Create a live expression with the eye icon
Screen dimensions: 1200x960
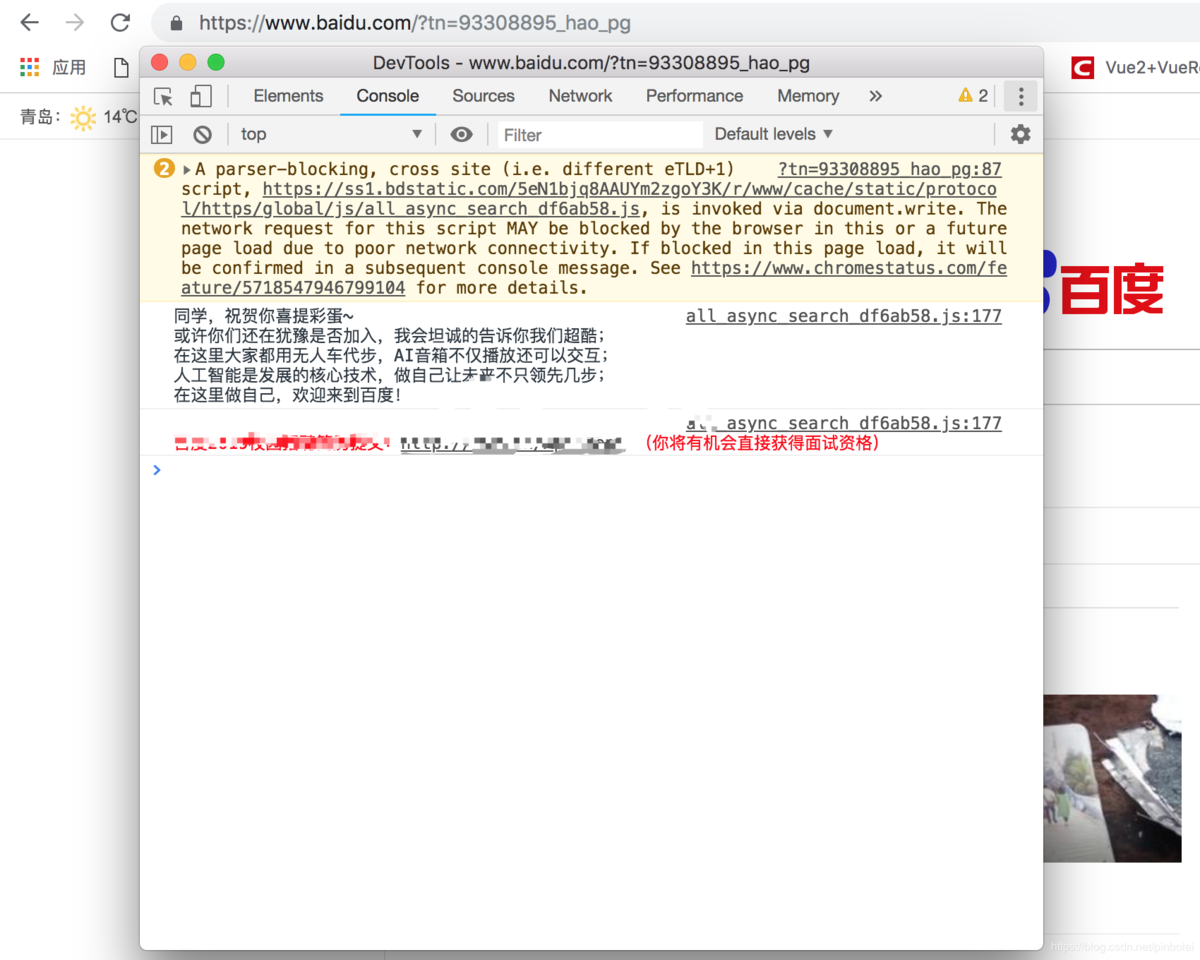pyautogui.click(x=461, y=134)
